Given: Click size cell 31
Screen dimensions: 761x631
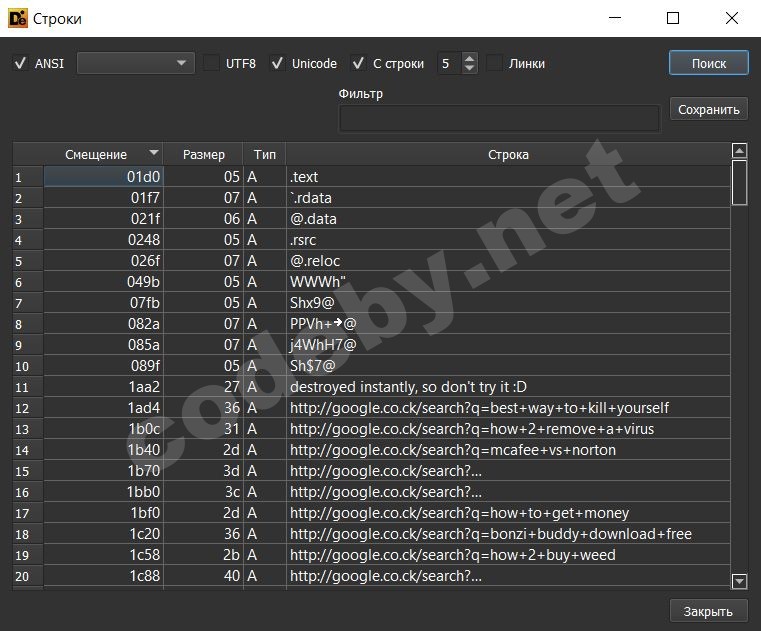Looking at the screenshot, I should (203, 429).
